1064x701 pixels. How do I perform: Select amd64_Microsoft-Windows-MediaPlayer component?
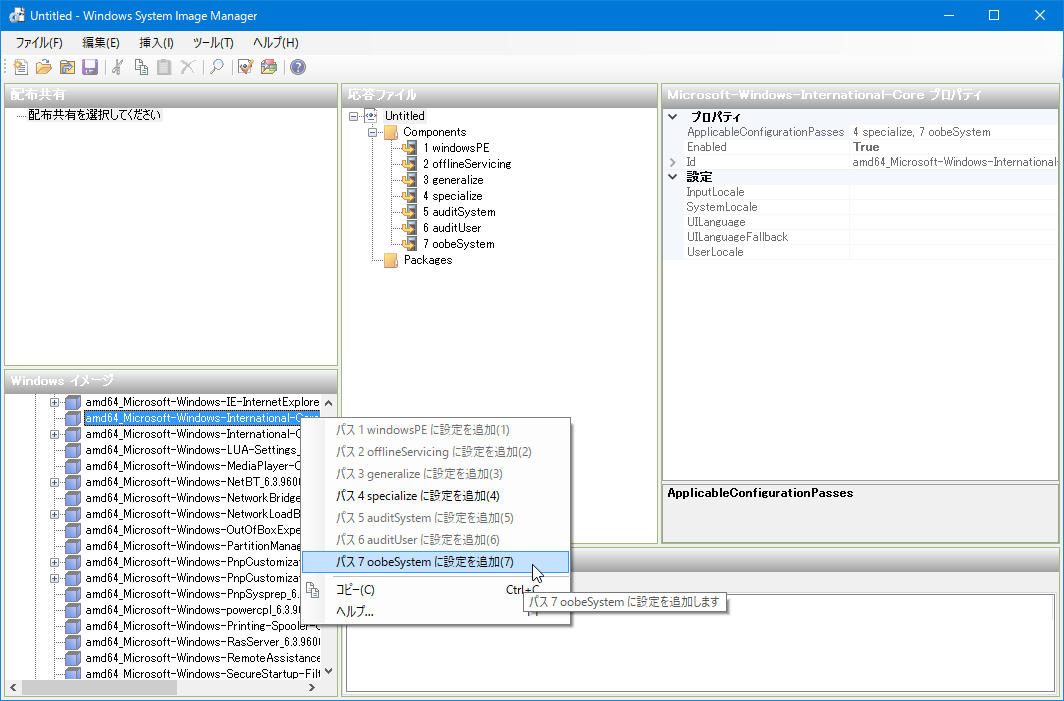click(193, 466)
